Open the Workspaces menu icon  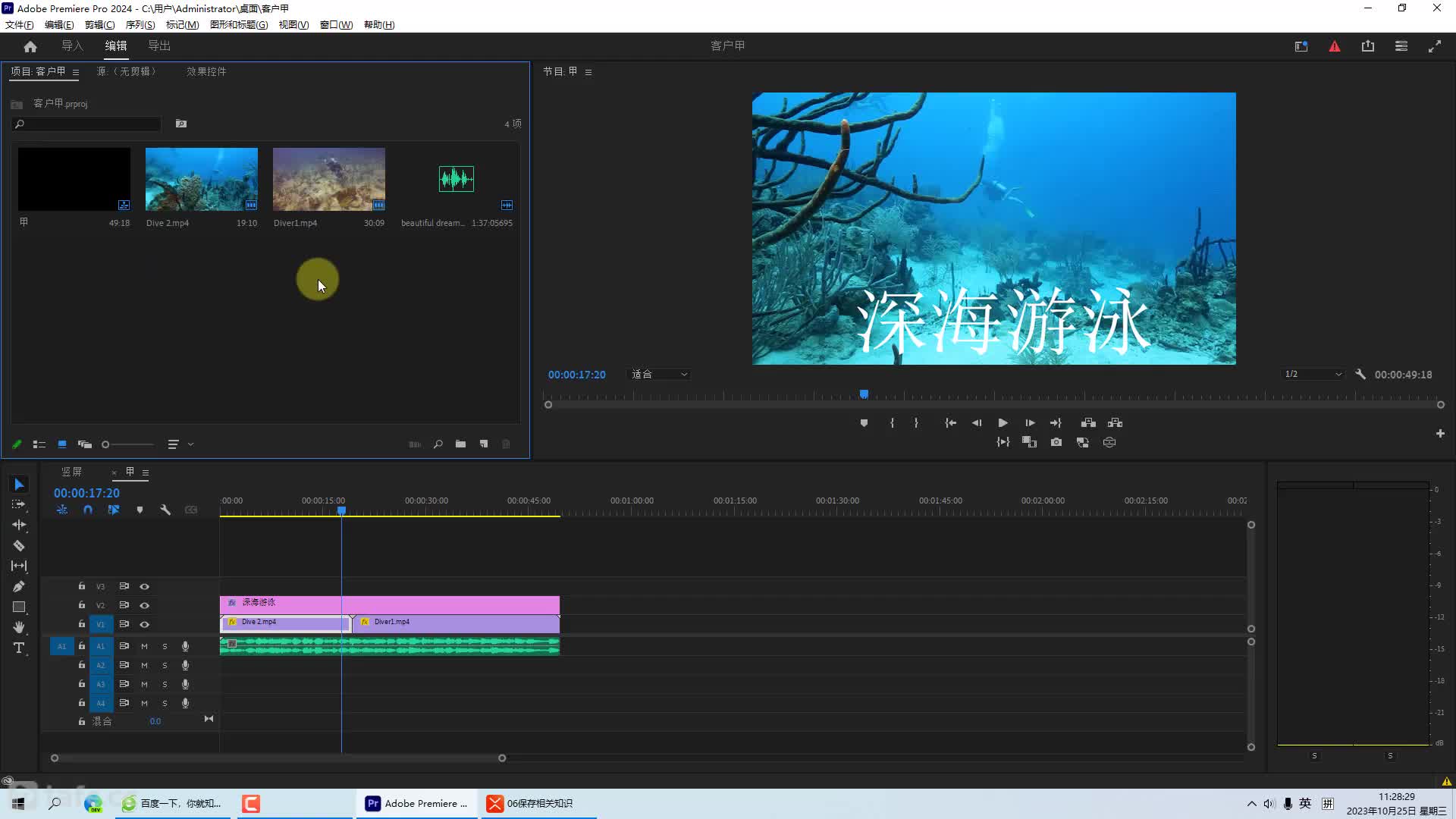pyautogui.click(x=1401, y=46)
